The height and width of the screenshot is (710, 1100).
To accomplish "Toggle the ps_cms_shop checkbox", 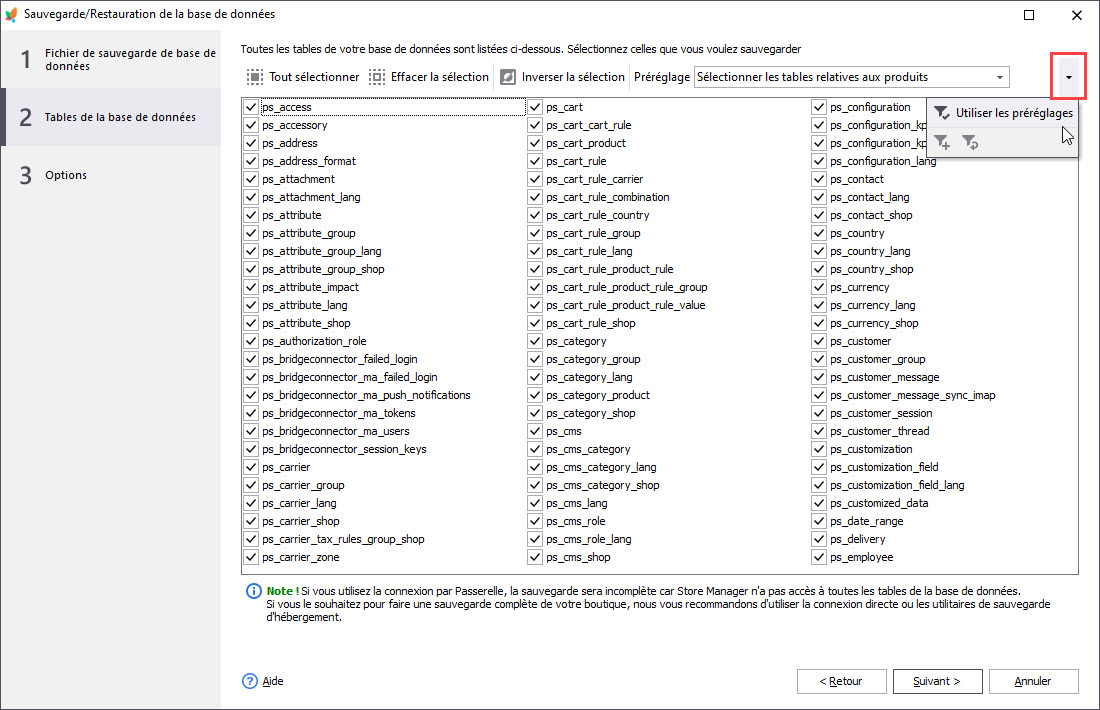I will point(535,557).
